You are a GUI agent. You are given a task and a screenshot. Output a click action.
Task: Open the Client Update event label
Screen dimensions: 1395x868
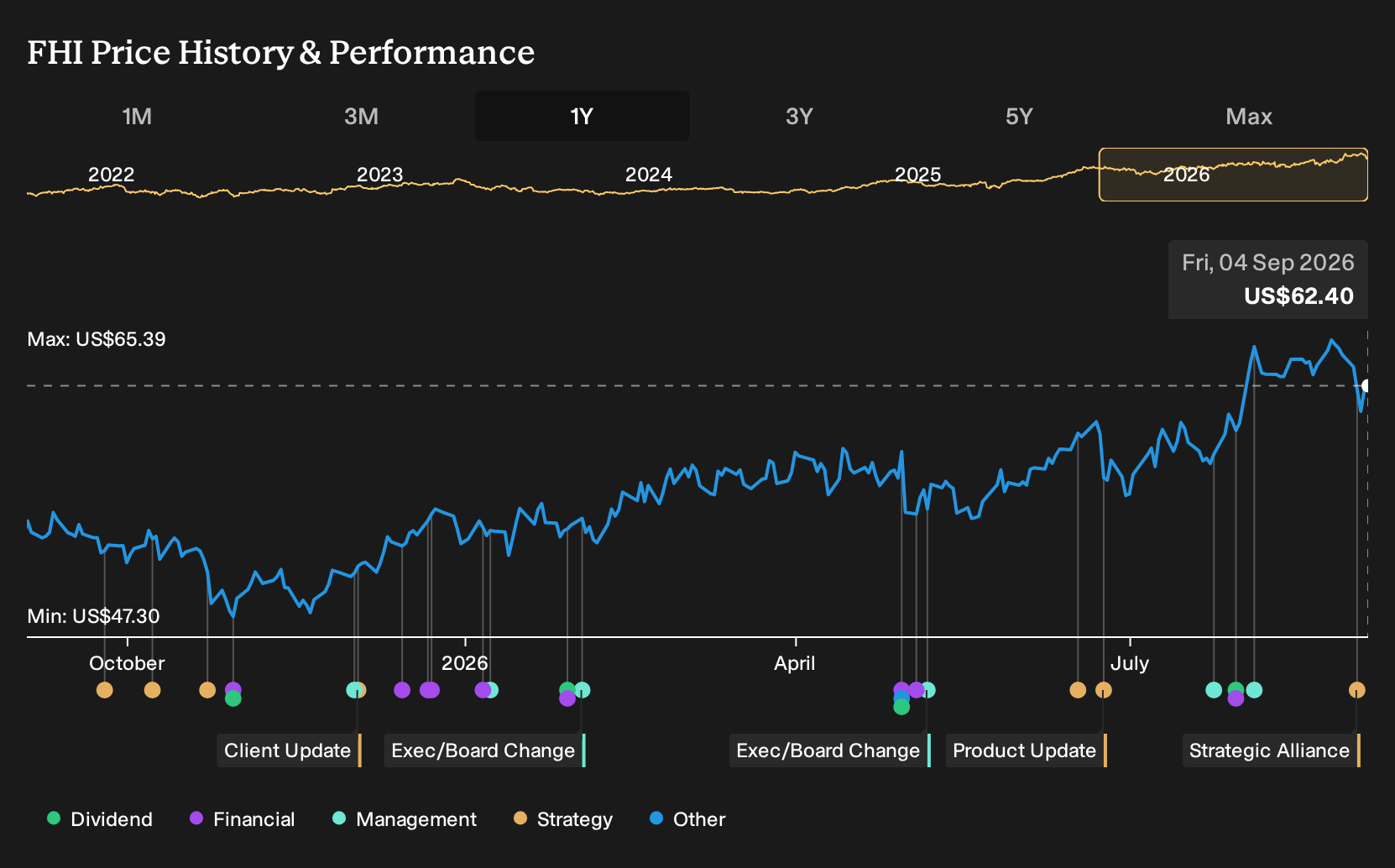pyautogui.click(x=290, y=750)
